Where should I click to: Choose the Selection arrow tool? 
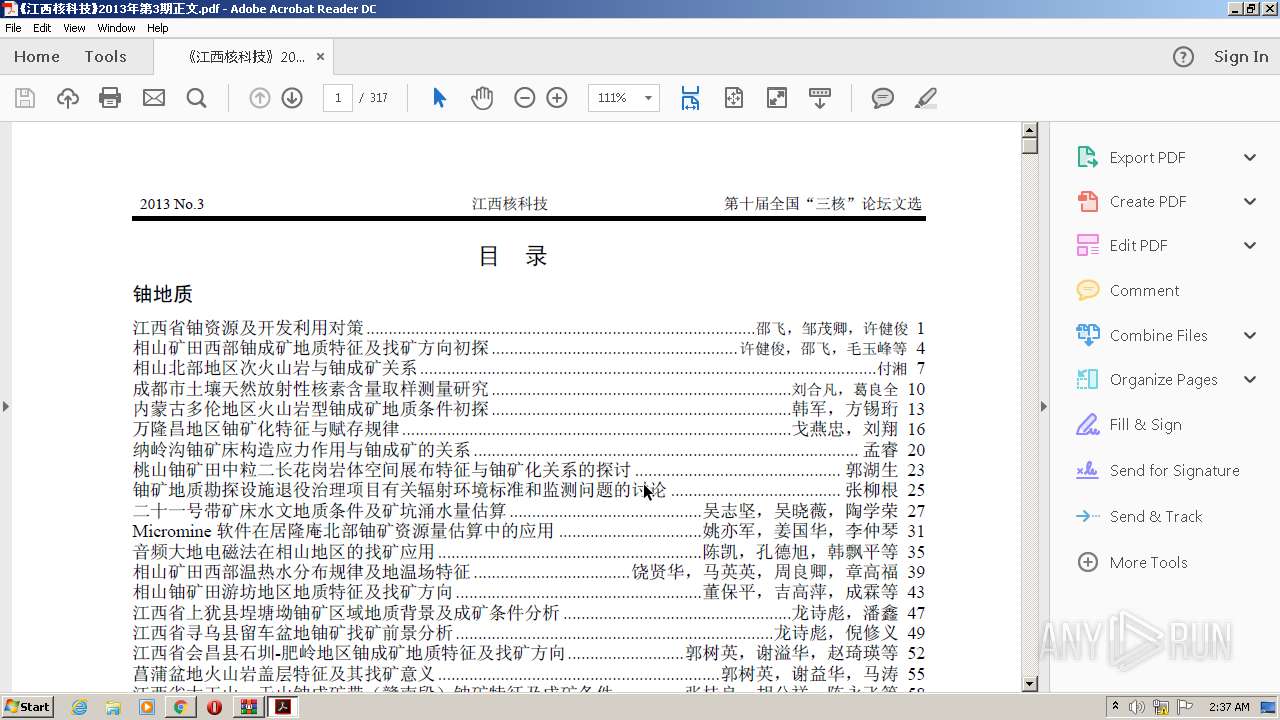click(x=439, y=98)
